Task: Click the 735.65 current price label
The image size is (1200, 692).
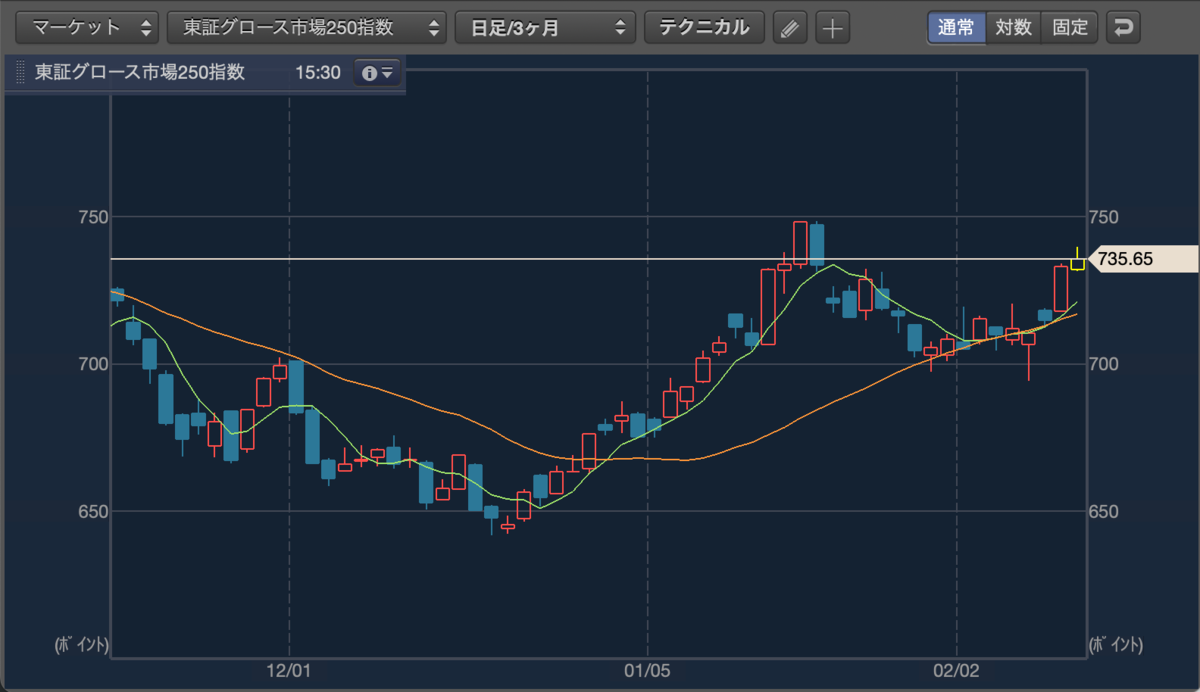Action: tap(1141, 259)
